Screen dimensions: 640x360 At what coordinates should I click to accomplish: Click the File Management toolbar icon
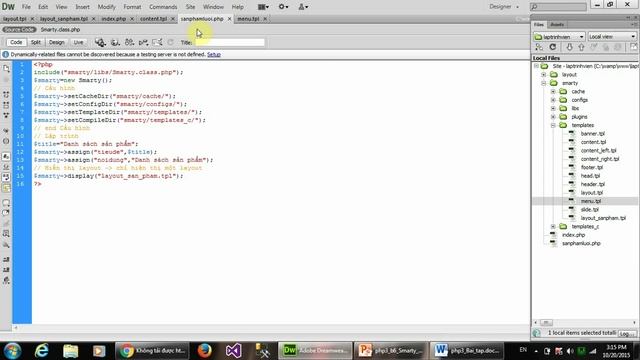click(129, 42)
